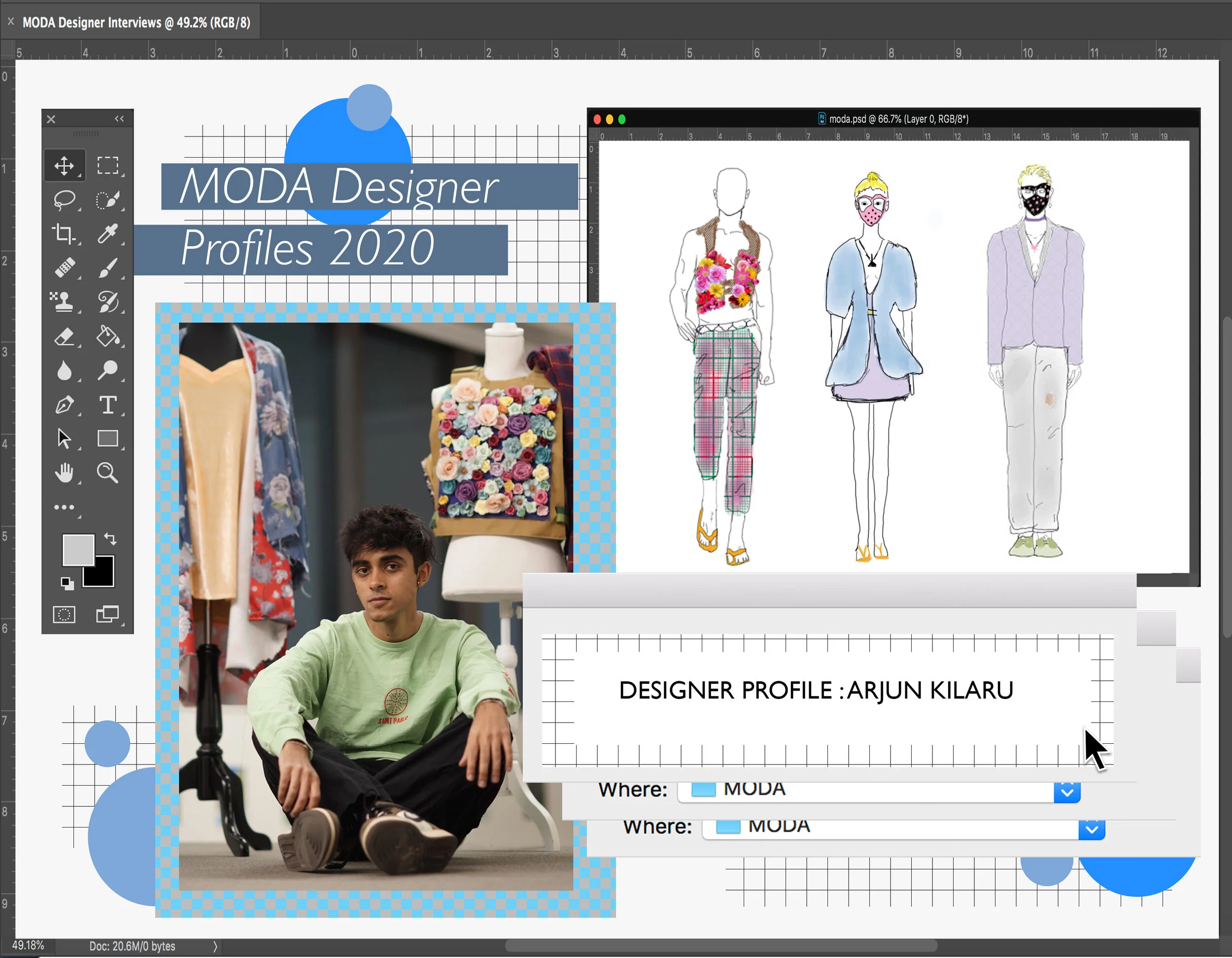The image size is (1232, 958).
Task: Pick the Crop tool
Action: (64, 233)
